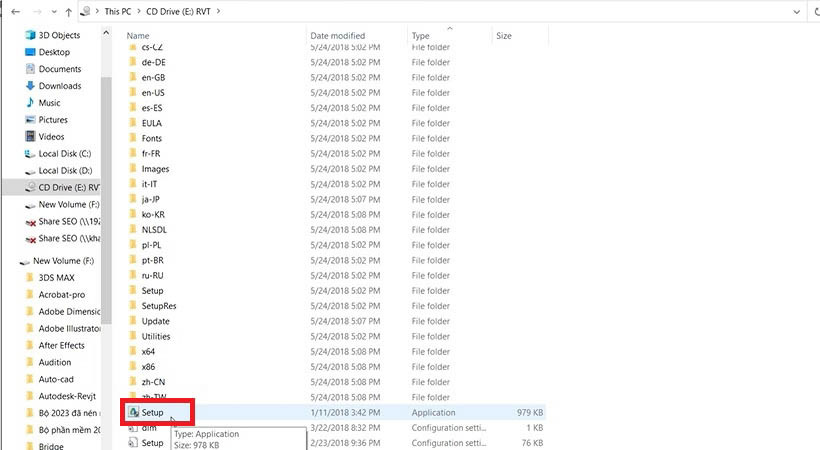The width and height of the screenshot is (820, 450).
Task: Click the 3D Objects cube icon
Action: (30, 35)
